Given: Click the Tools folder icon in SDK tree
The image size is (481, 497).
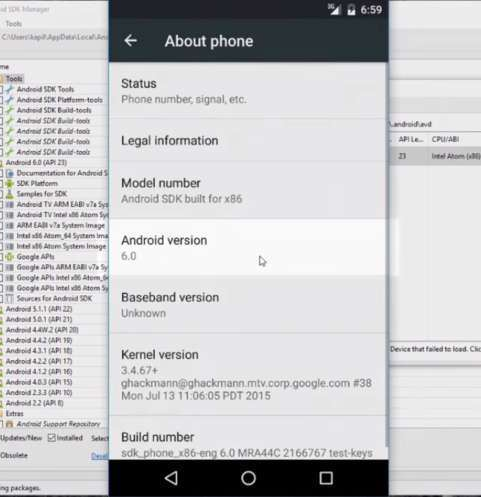Looking at the screenshot, I should click(2, 79).
